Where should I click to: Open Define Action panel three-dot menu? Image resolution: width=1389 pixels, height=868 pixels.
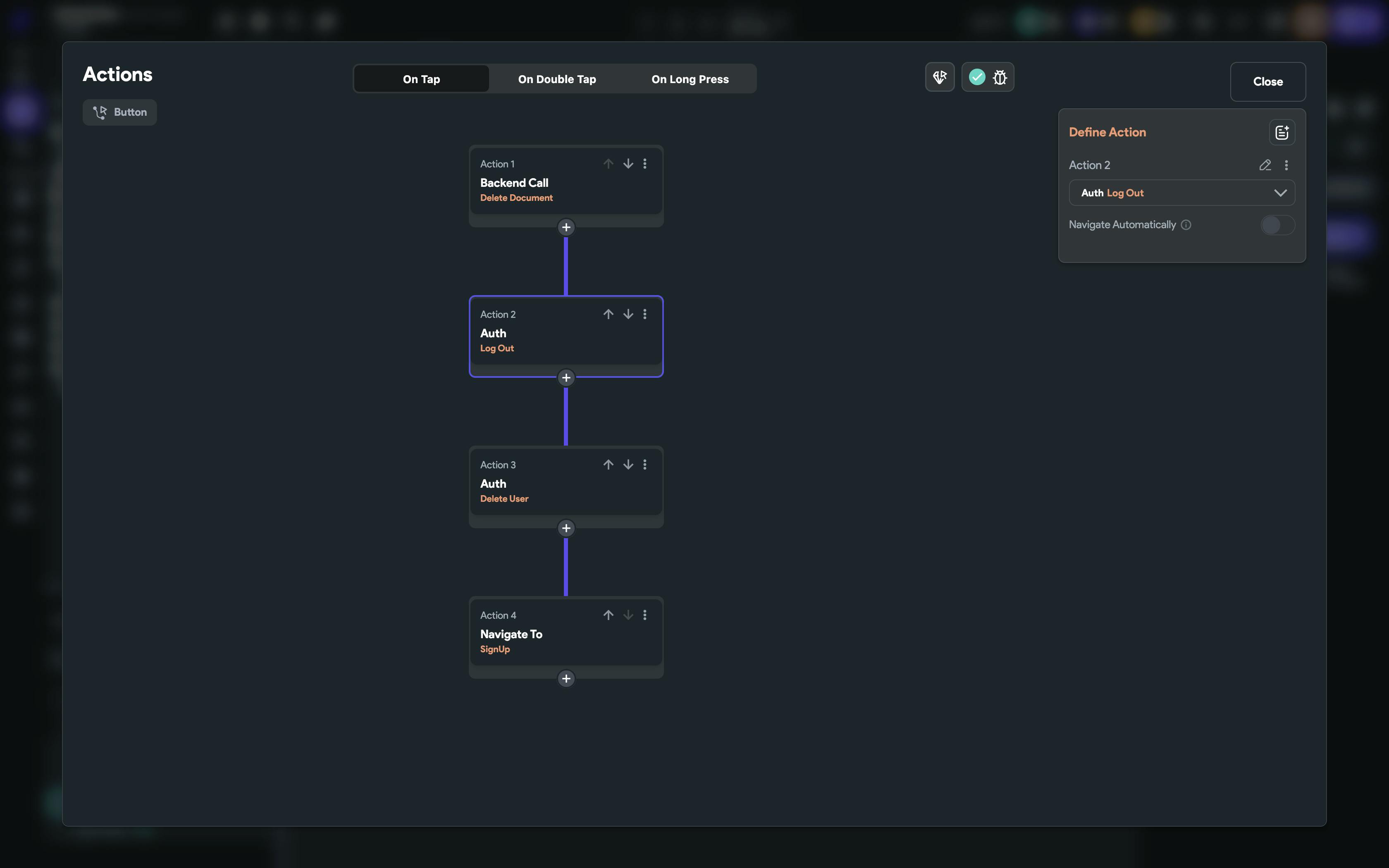point(1286,165)
